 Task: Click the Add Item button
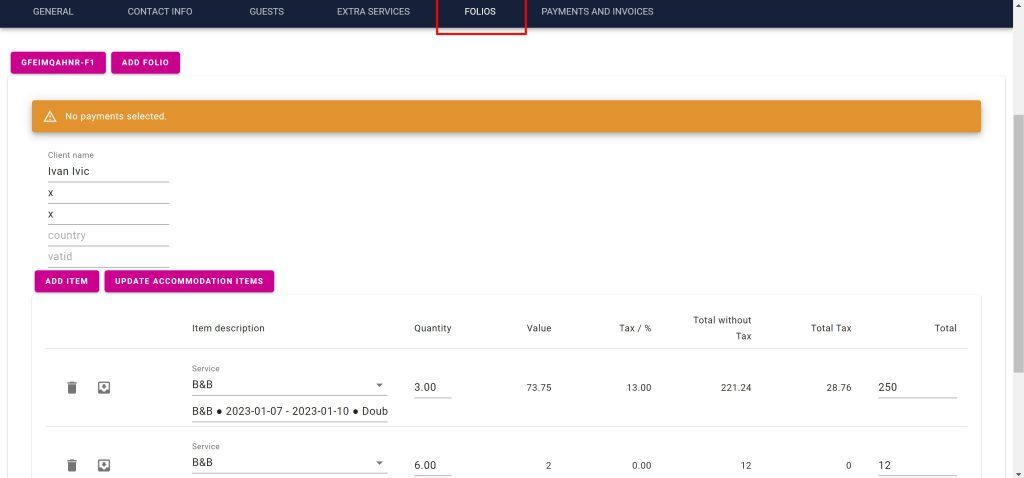[x=67, y=281]
